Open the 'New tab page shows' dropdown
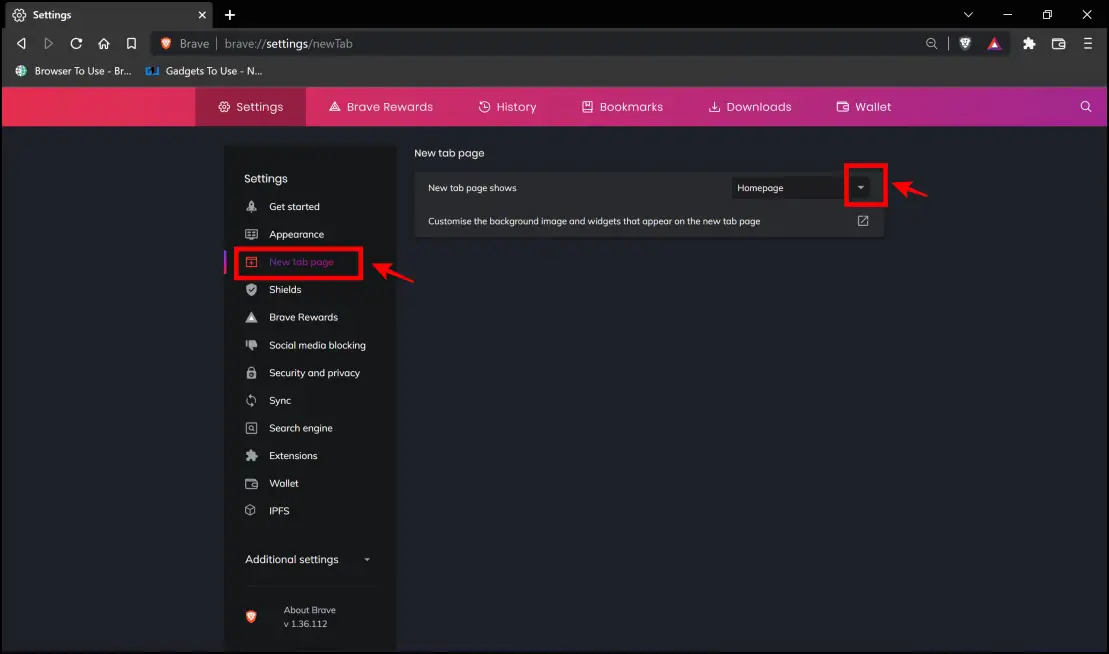The image size is (1109, 654). pos(862,187)
